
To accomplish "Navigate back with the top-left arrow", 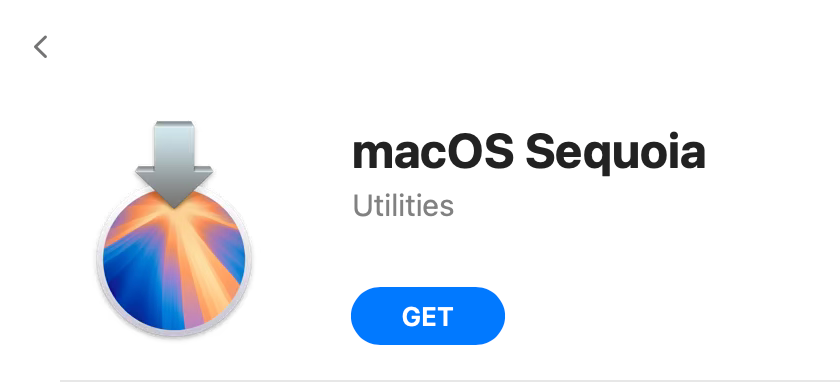I will click(x=41, y=47).
